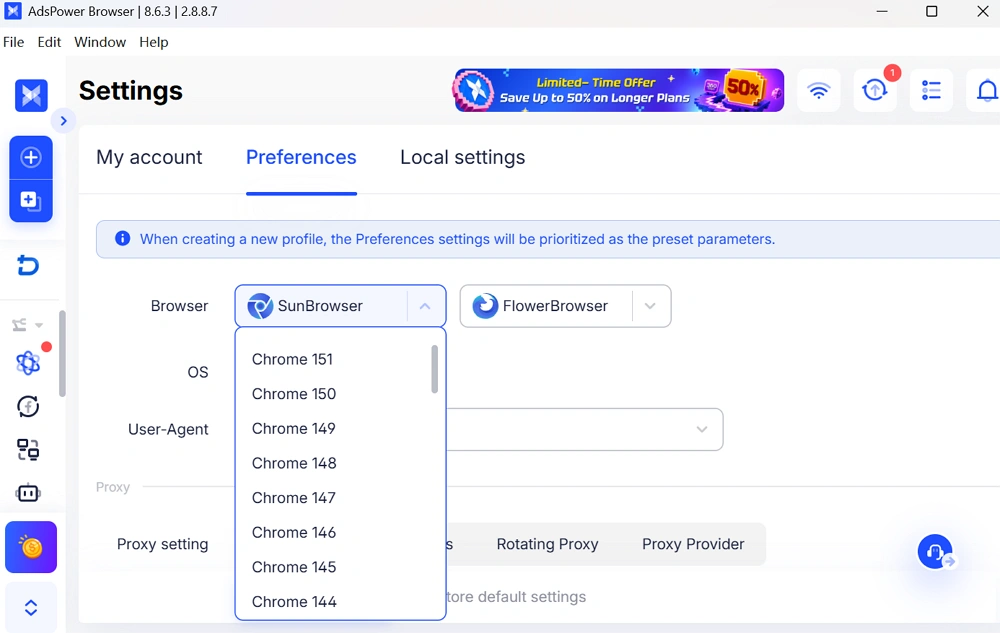The height and width of the screenshot is (633, 1000).
Task: Open the window synchronizer sidebar icon
Action: click(x=28, y=450)
